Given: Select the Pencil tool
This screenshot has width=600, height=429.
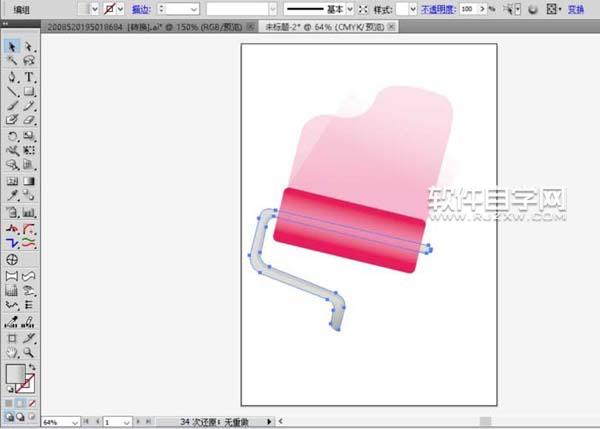Looking at the screenshot, I should (28, 106).
